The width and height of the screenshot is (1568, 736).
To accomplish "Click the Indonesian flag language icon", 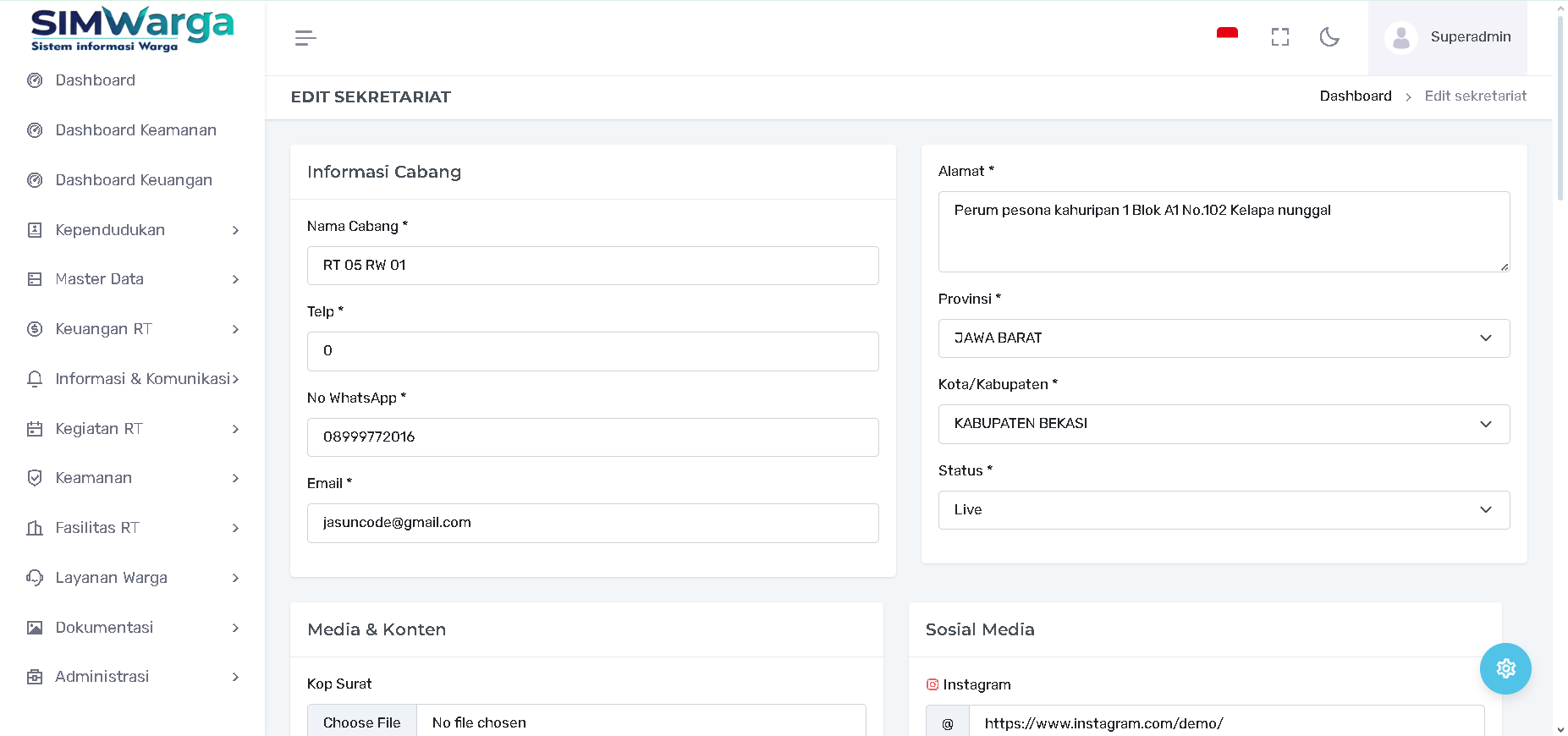I will click(x=1227, y=34).
